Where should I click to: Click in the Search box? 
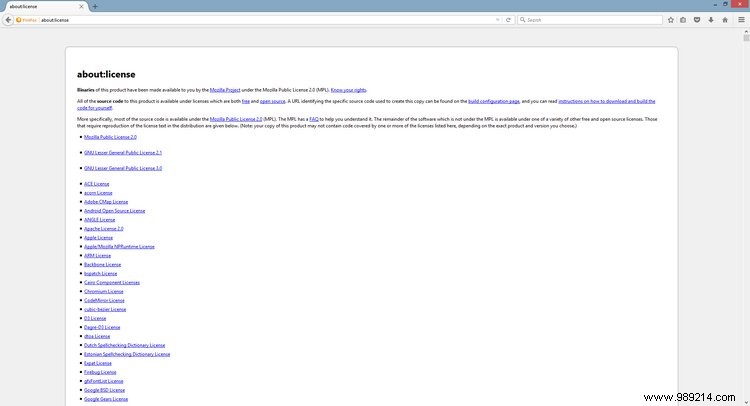[x=590, y=19]
